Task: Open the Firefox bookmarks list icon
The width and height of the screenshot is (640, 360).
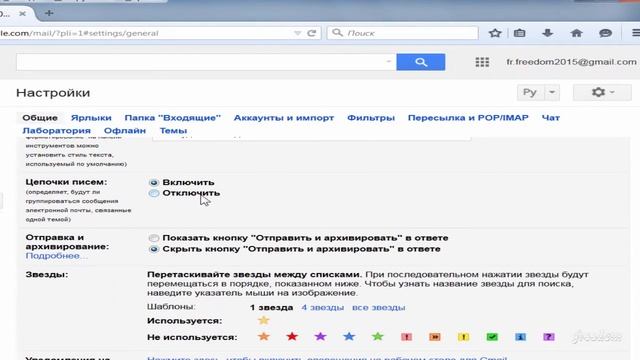Action: pyautogui.click(x=520, y=33)
